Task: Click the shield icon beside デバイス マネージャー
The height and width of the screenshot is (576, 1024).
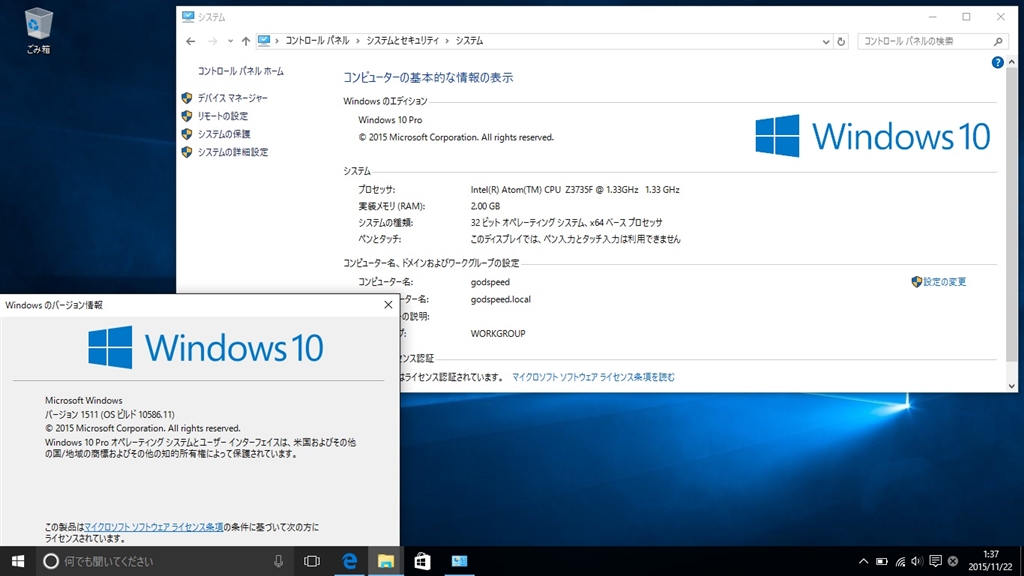Action: pyautogui.click(x=187, y=98)
